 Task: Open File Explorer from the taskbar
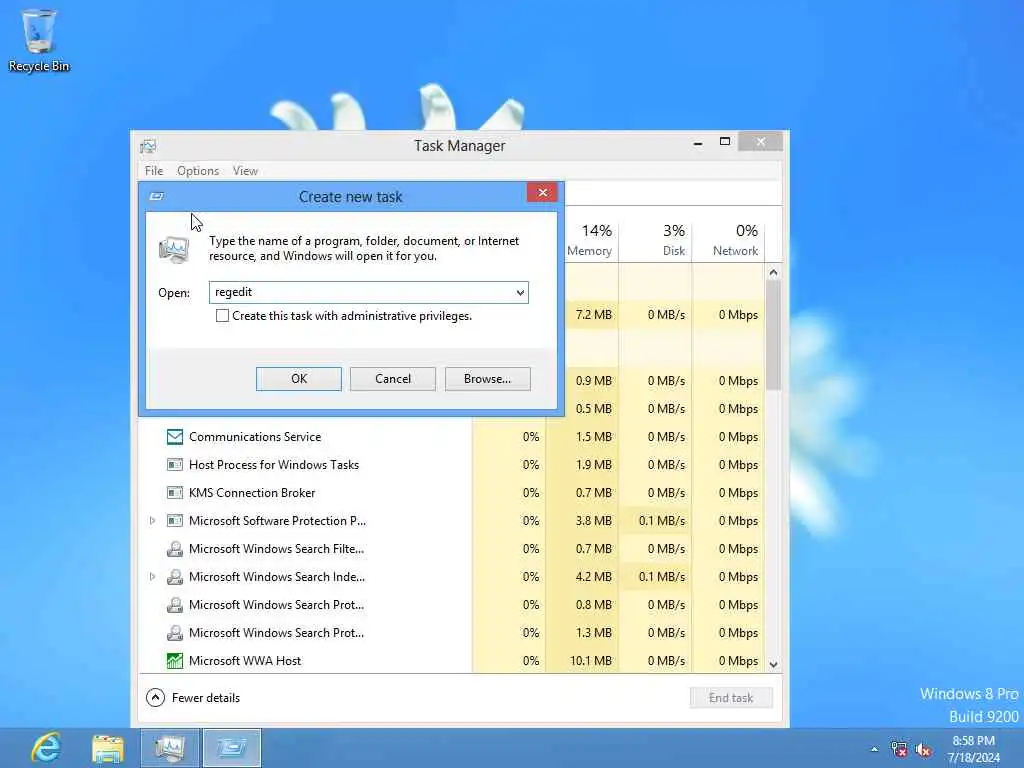coord(108,748)
